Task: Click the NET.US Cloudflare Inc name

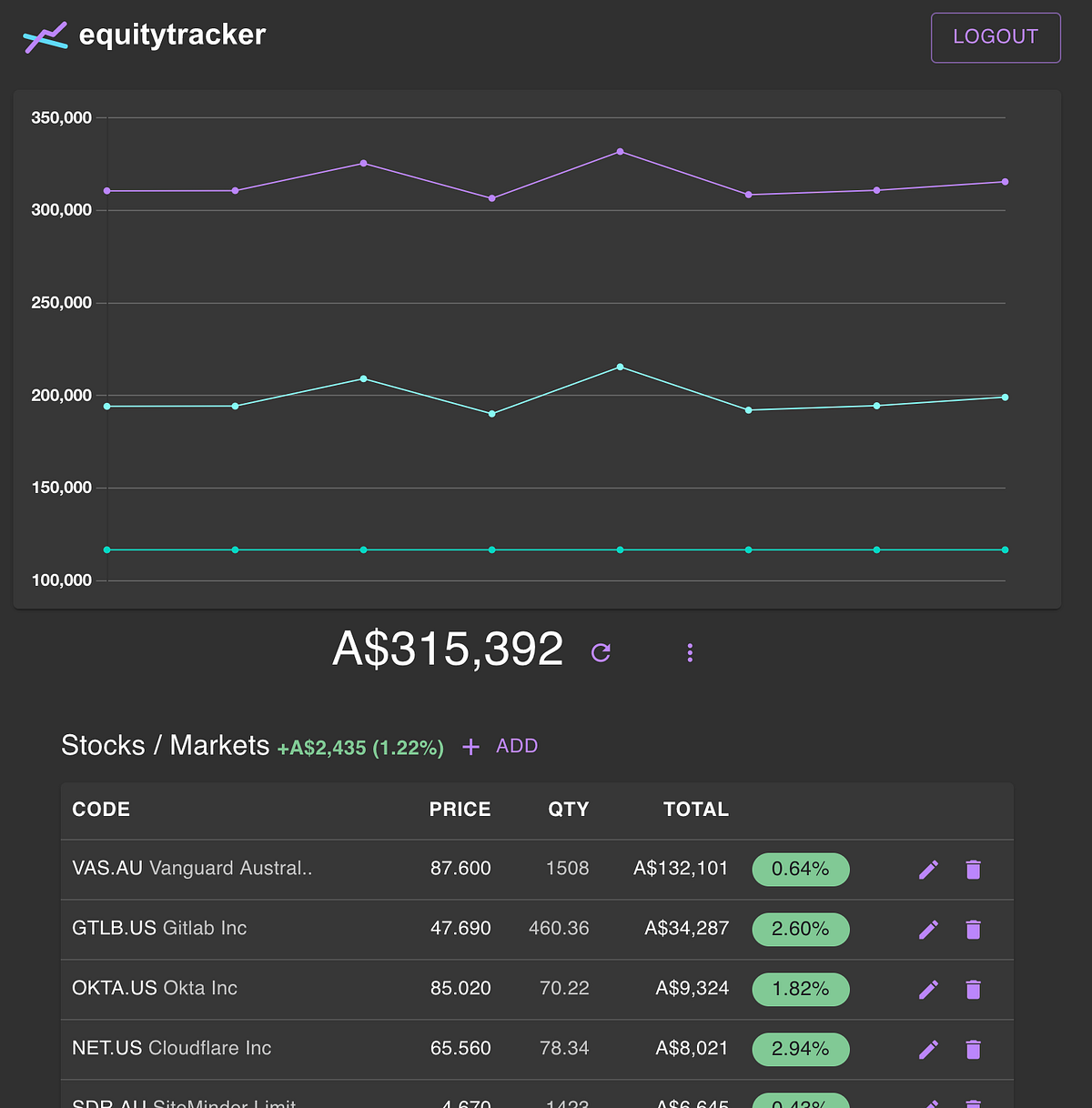Action: pyautogui.click(x=172, y=1049)
